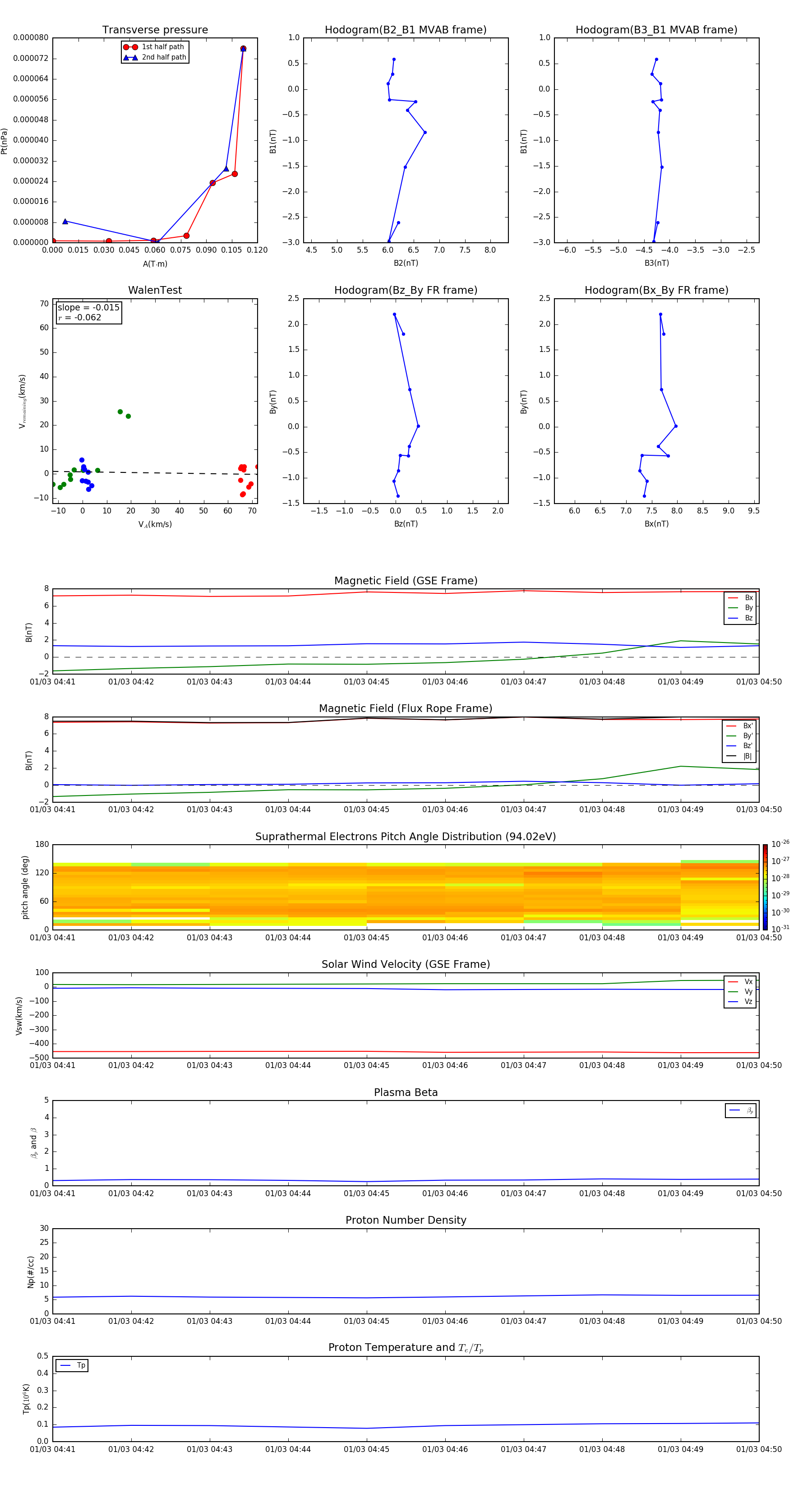Click the red peak point in Transverse pressure
812x1489 pixels.
pos(243,49)
